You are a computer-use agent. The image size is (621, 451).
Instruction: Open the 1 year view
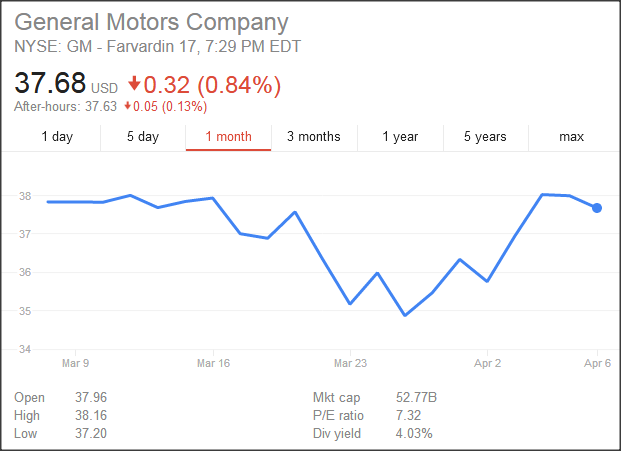(x=400, y=137)
